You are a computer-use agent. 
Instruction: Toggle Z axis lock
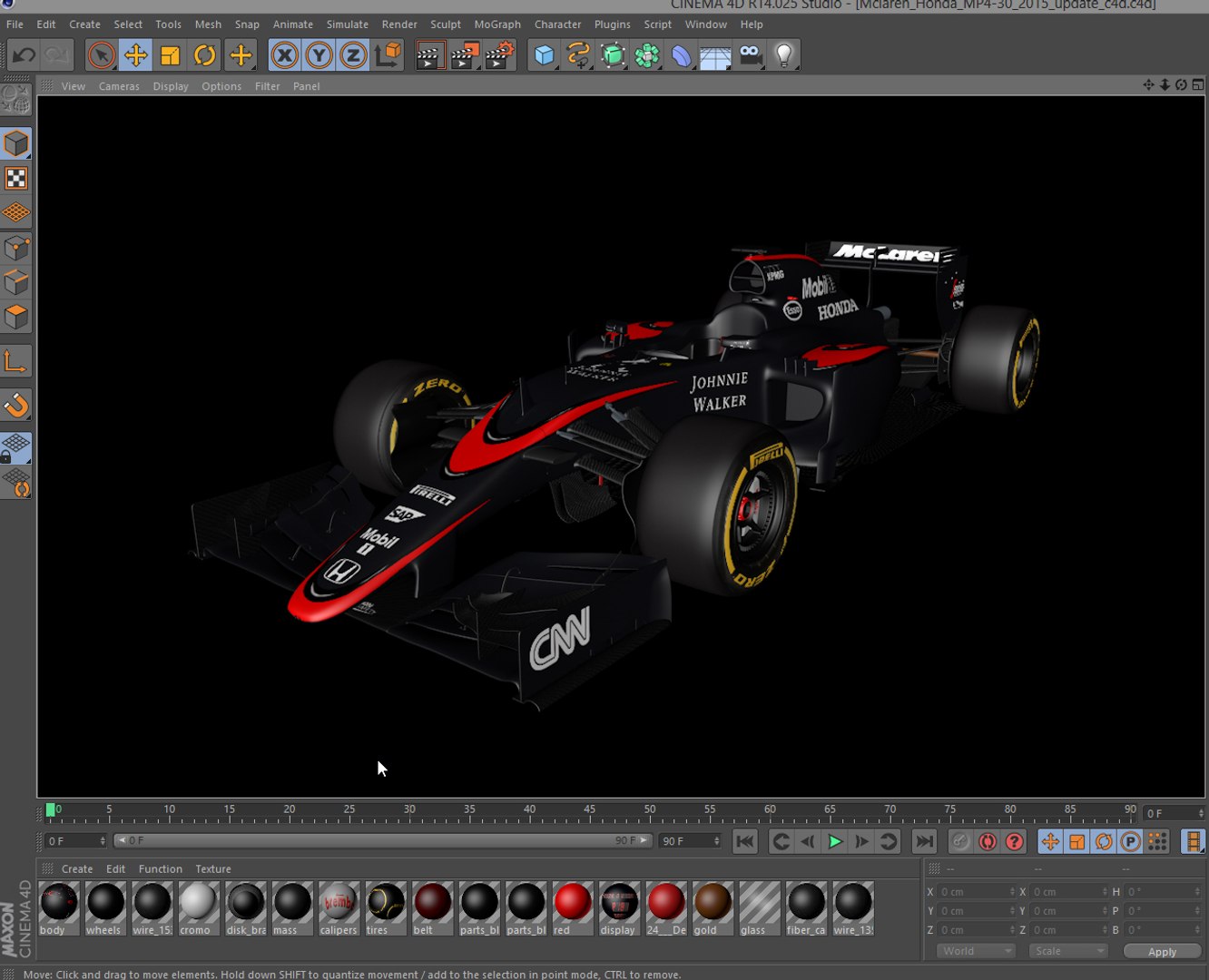353,55
